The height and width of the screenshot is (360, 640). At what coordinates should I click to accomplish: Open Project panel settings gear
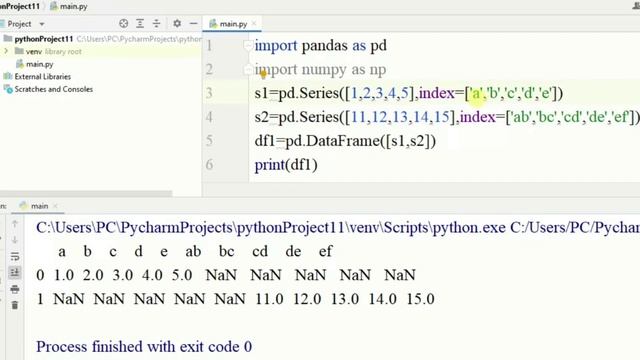click(177, 24)
